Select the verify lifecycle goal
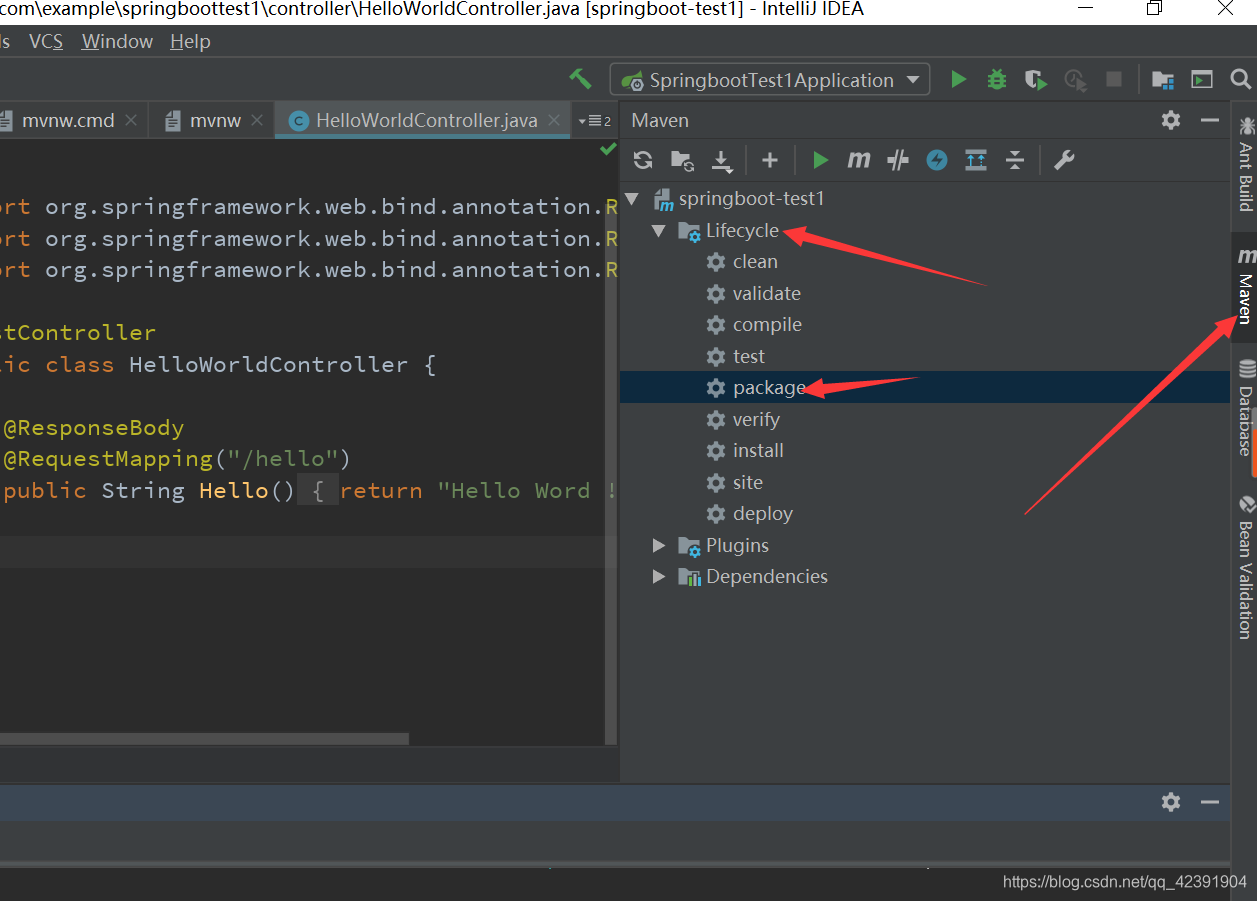Viewport: 1257px width, 901px height. (x=756, y=419)
